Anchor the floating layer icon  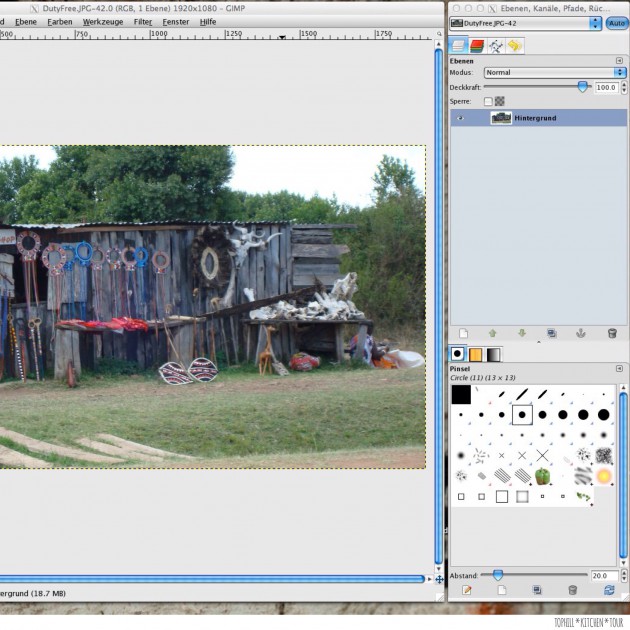tap(581, 333)
